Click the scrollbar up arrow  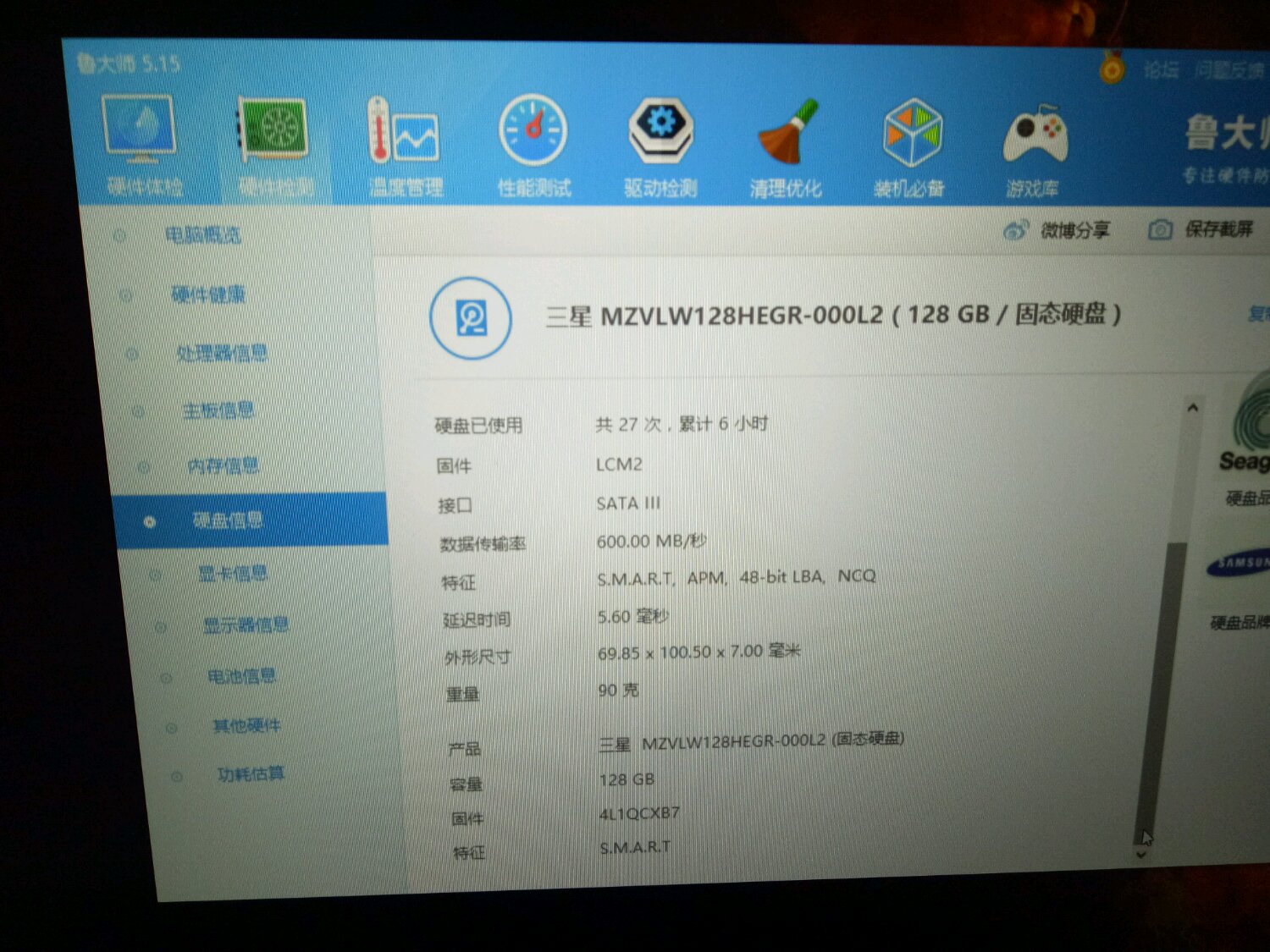(x=1193, y=408)
